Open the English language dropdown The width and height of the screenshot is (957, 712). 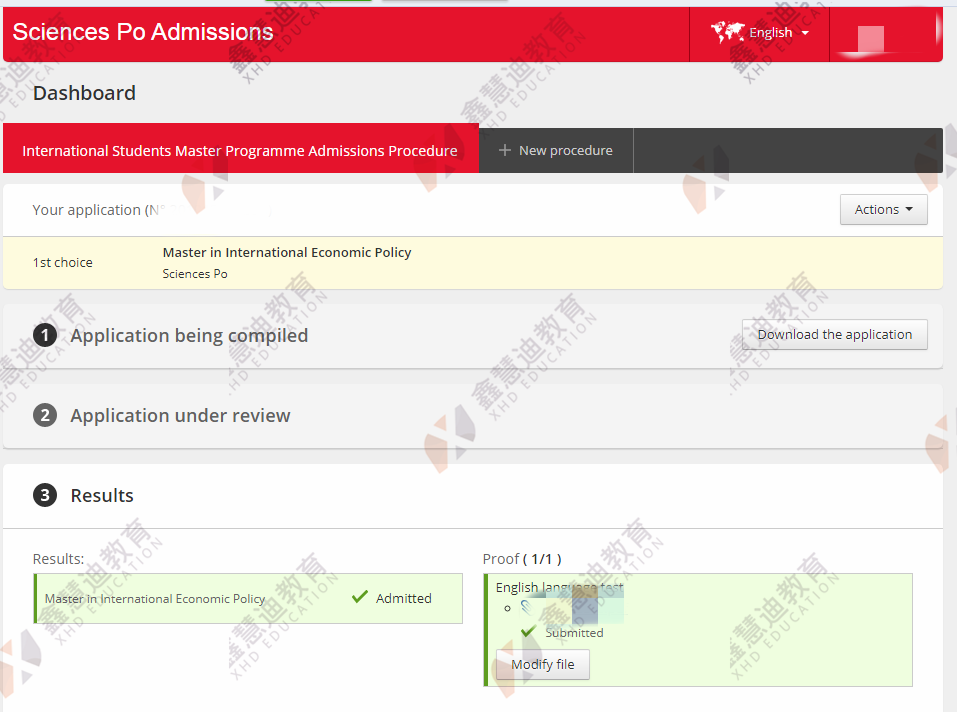tap(760, 33)
